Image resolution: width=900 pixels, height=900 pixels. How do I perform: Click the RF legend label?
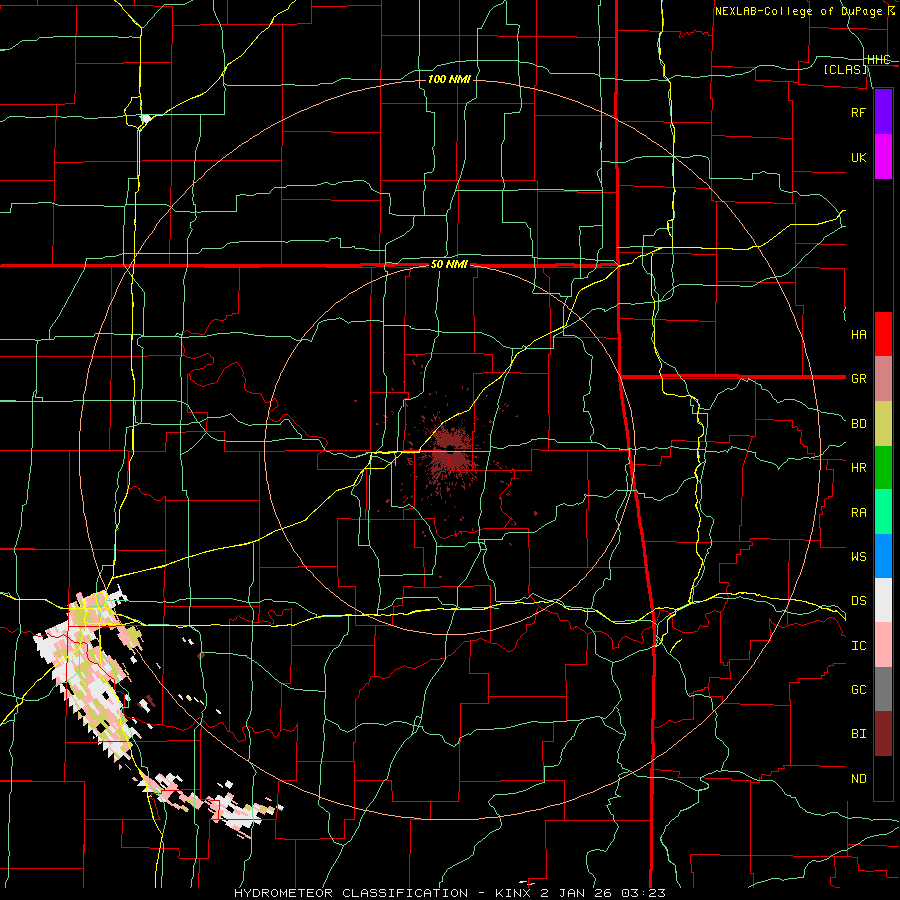tap(859, 112)
